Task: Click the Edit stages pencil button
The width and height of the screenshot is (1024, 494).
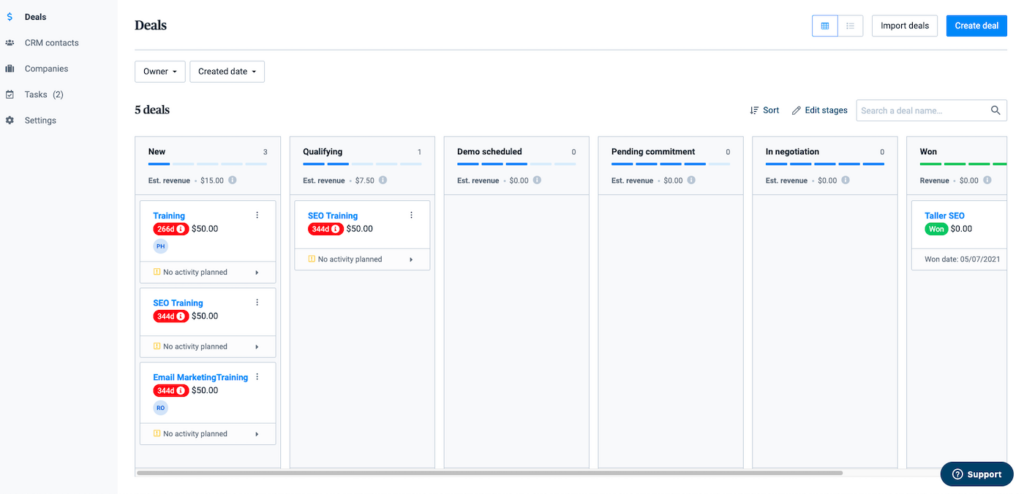Action: tap(819, 110)
